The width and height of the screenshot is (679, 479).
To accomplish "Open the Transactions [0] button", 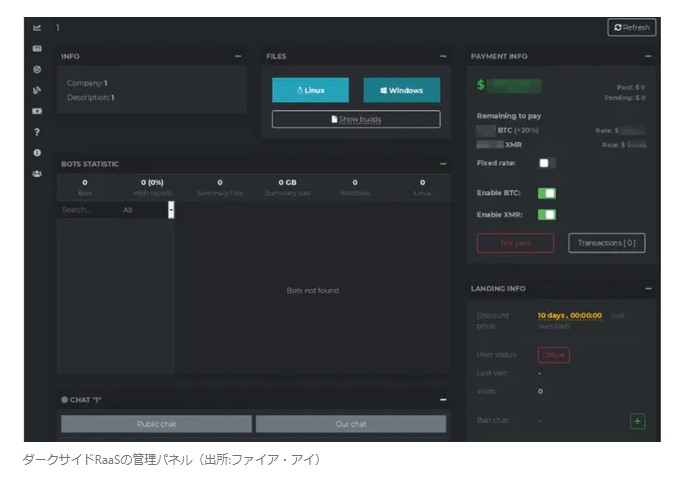I will pos(606,243).
